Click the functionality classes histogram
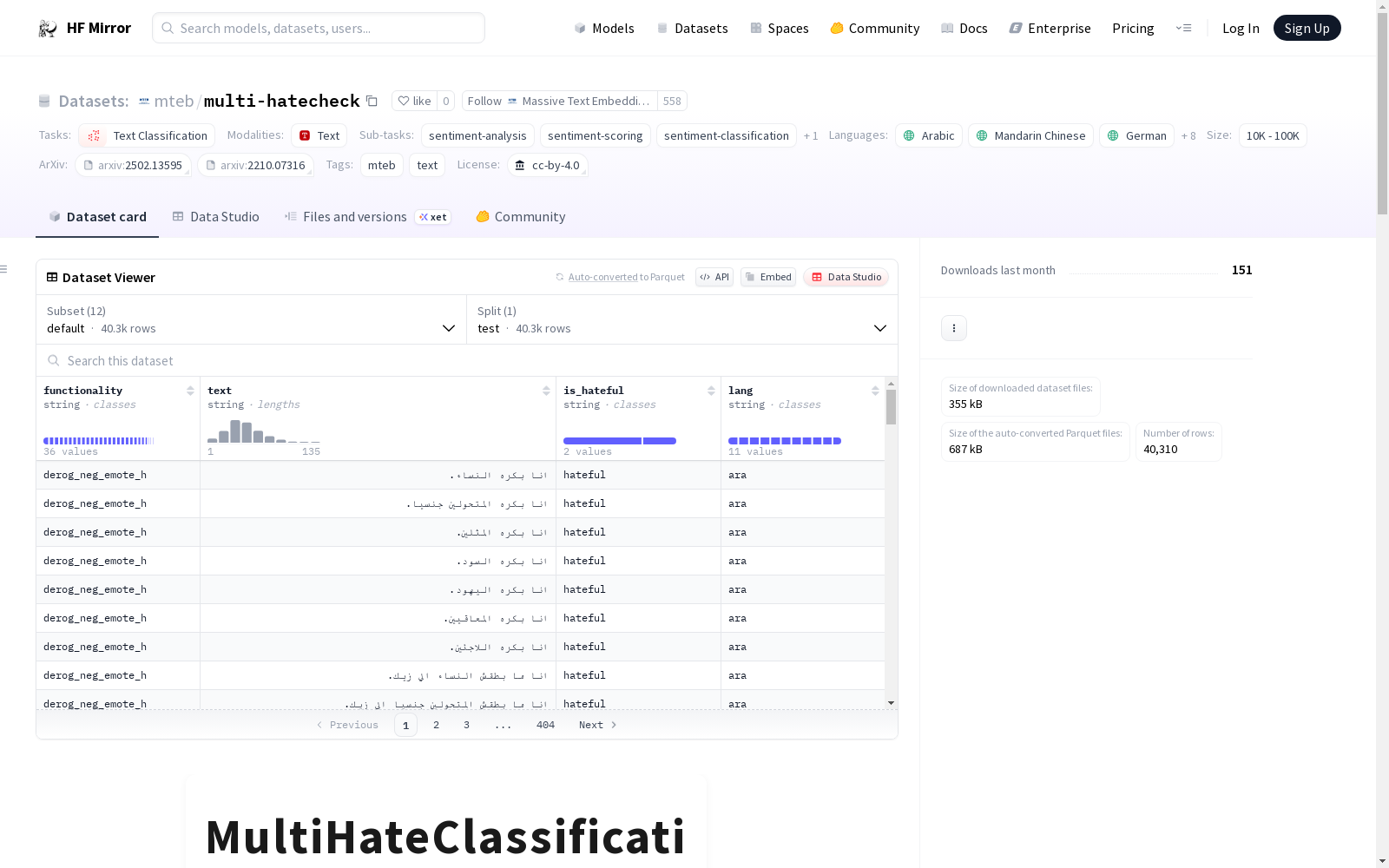This screenshot has width=1389, height=868. (x=98, y=441)
